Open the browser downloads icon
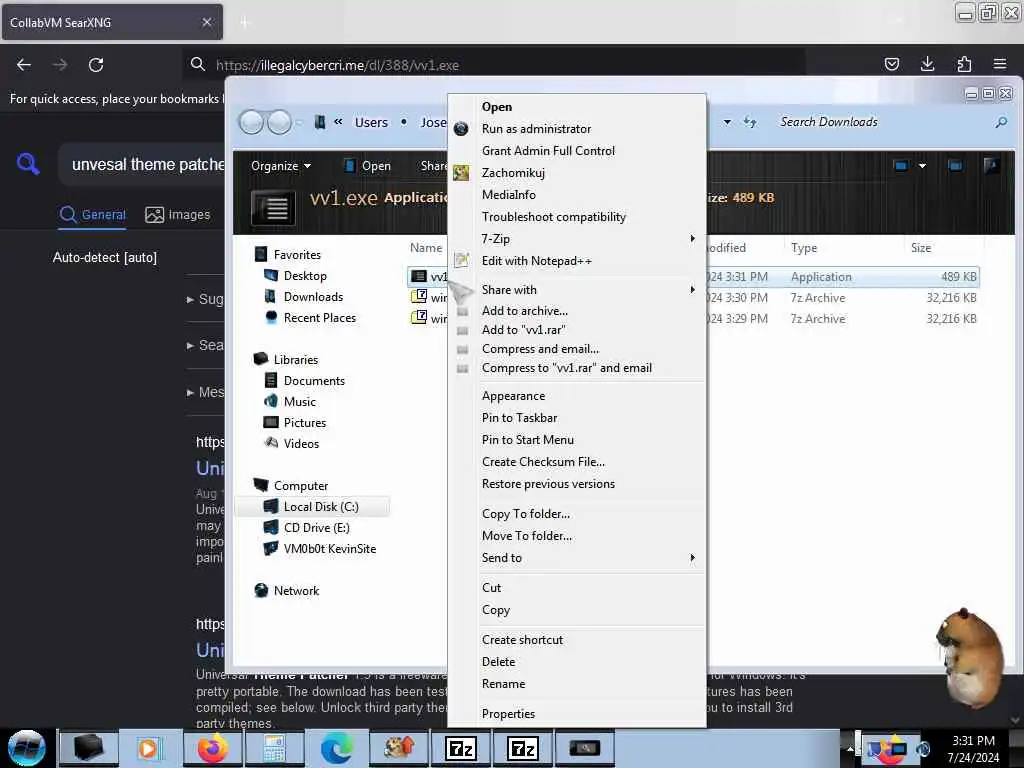1024x768 pixels. (927, 64)
